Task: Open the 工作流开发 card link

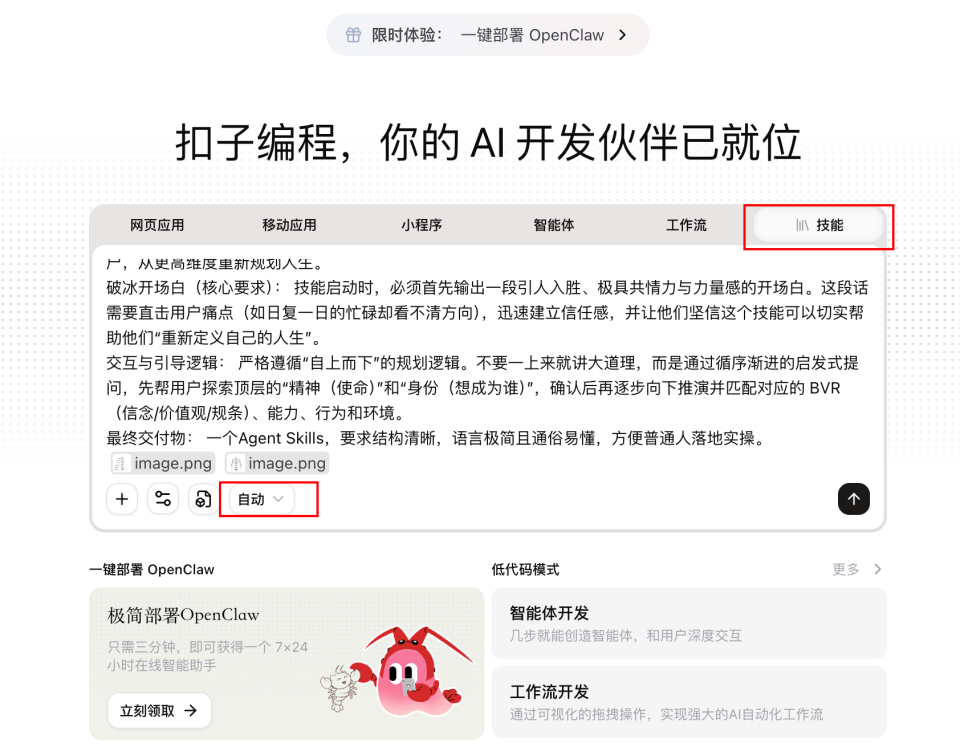Action: [688, 700]
